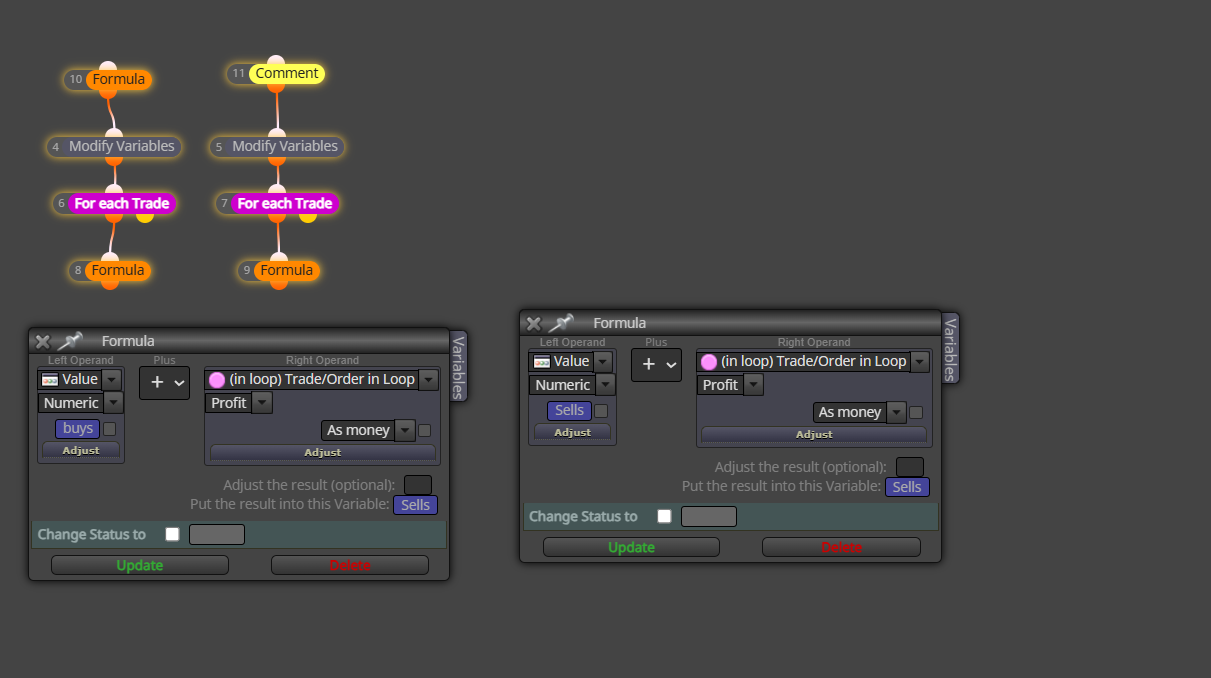The image size is (1211, 678).
Task: Open Value dropdown in right panel Left Operand
Action: (603, 361)
